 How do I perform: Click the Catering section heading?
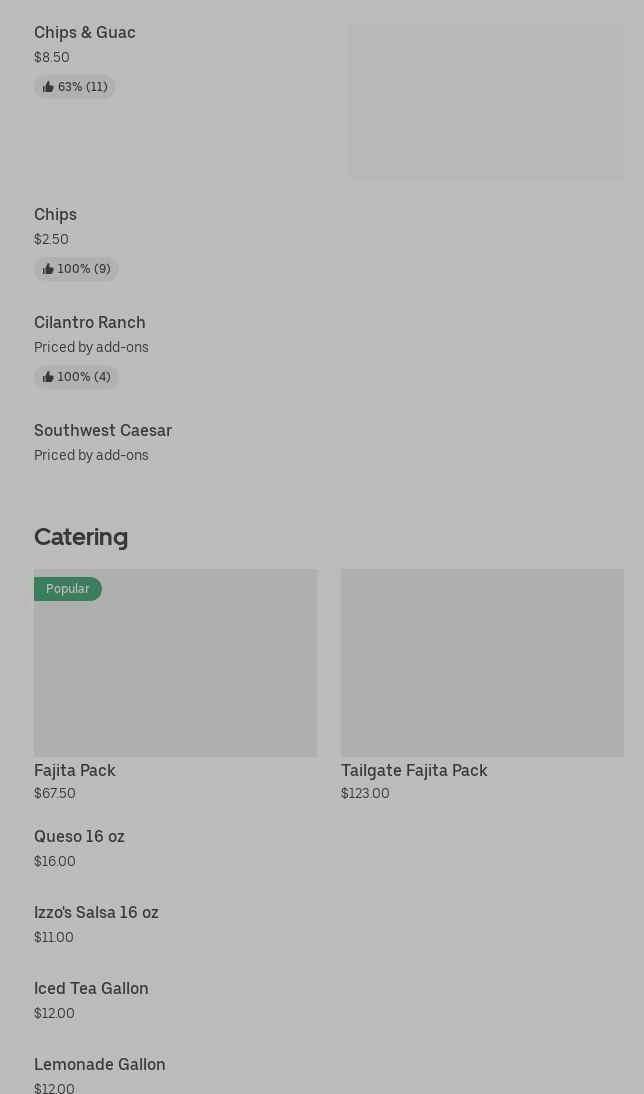[81, 537]
